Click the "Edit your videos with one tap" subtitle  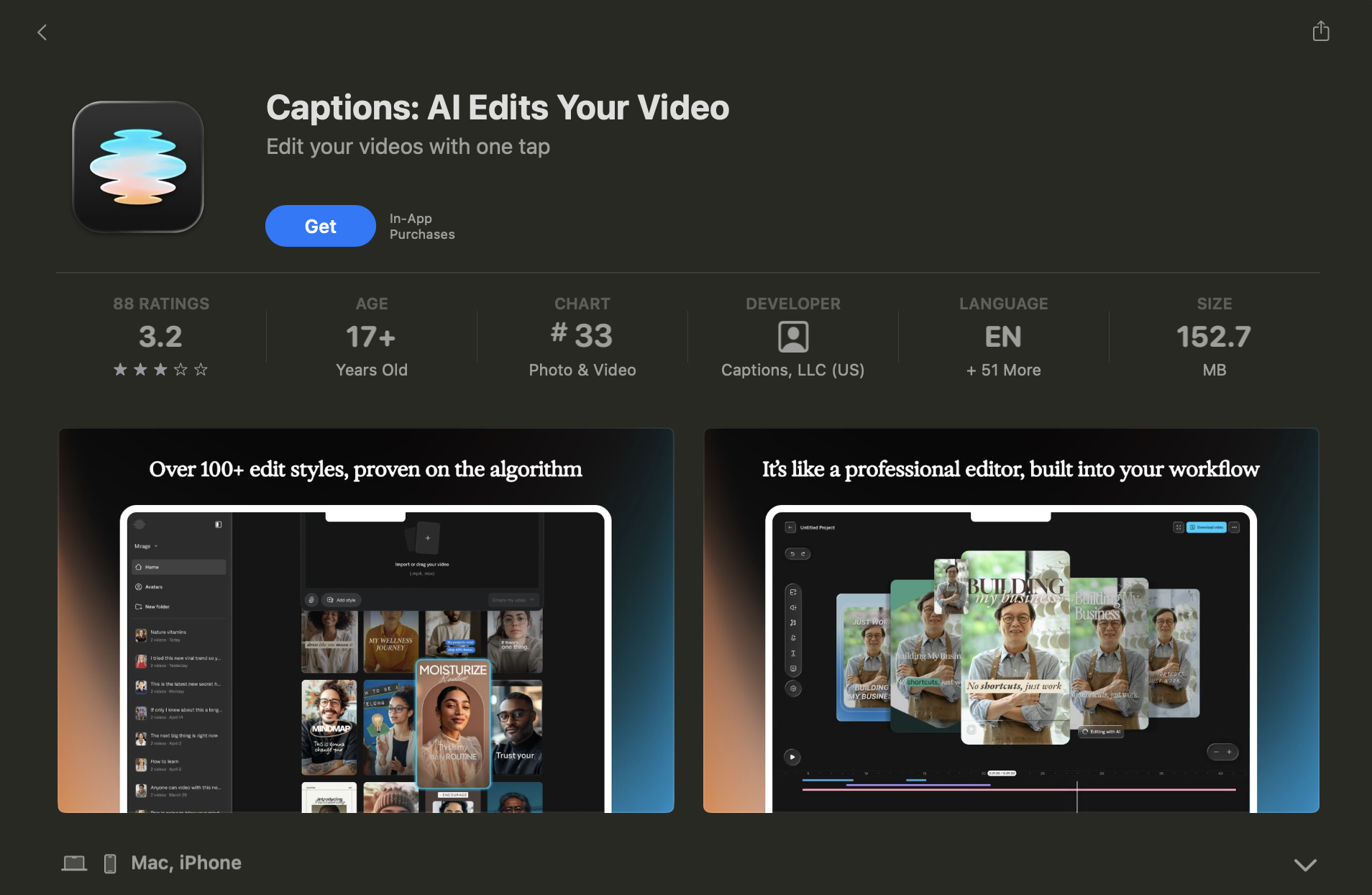pos(408,147)
